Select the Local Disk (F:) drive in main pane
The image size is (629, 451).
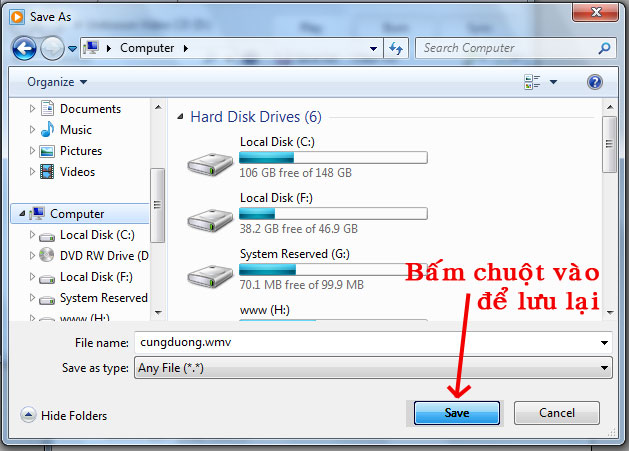click(211, 215)
